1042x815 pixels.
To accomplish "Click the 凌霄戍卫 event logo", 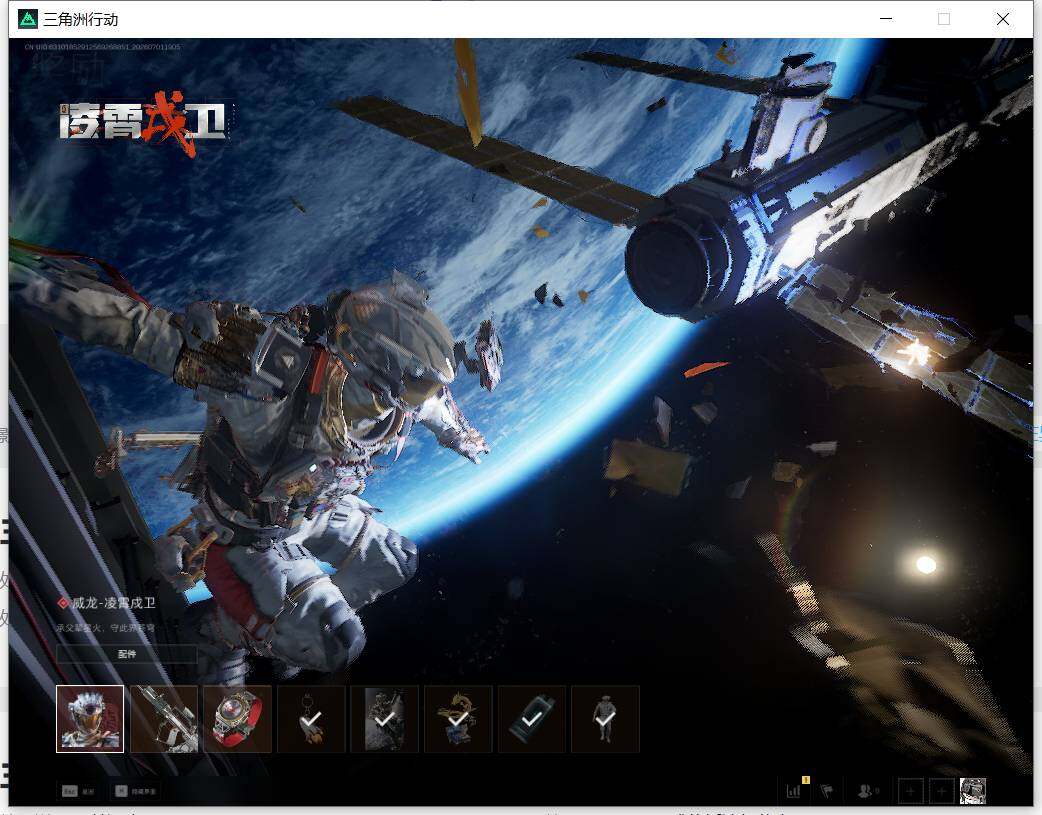I will click(142, 122).
